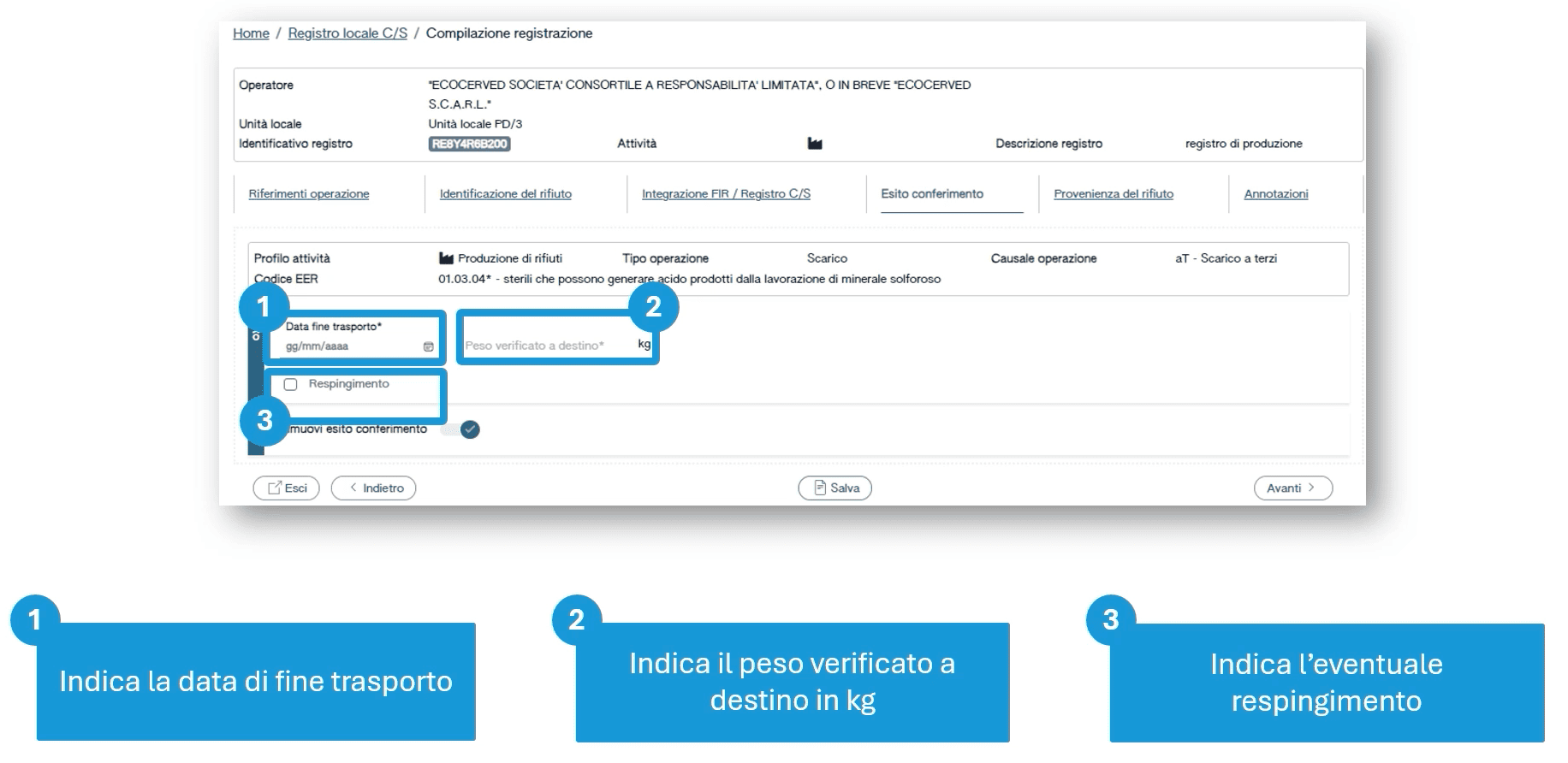Follow the Registro locale C/S breadcrumb link
This screenshot has width=1568, height=763.
347,33
